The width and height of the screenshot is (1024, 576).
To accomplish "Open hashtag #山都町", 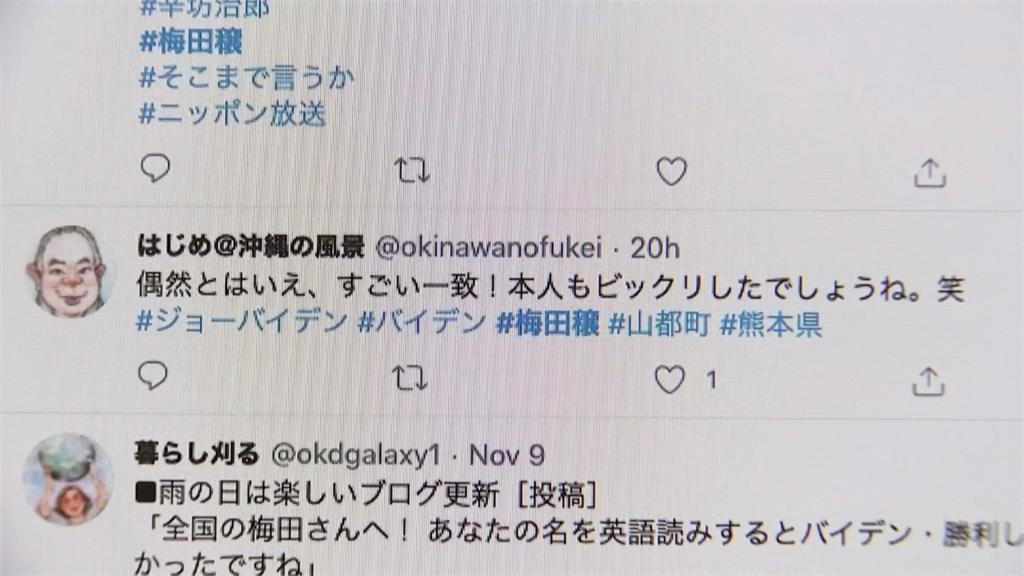I will coord(659,323).
